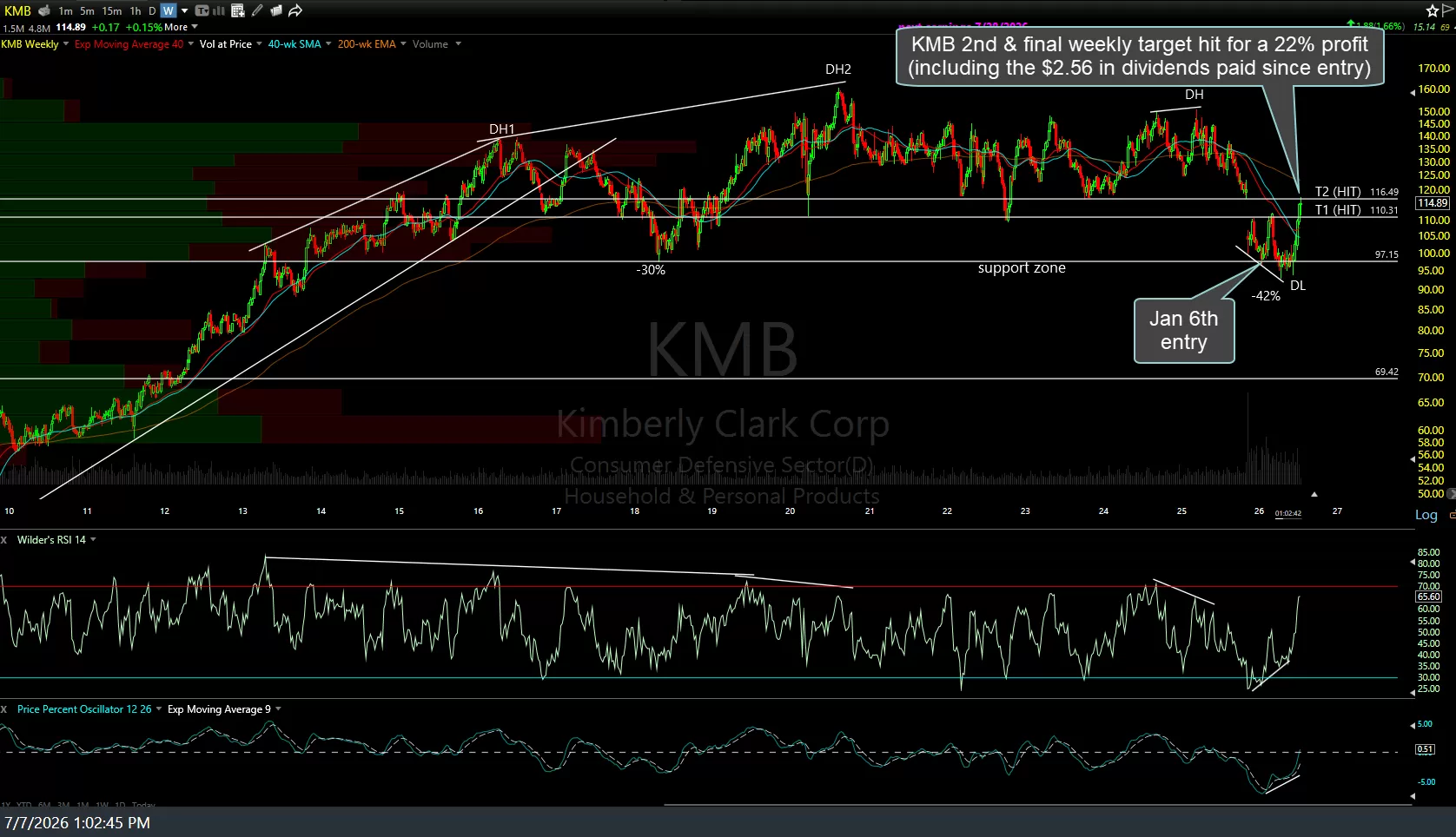
Task: Open Exp Moving Average 40 dropdown
Action: click(x=190, y=44)
